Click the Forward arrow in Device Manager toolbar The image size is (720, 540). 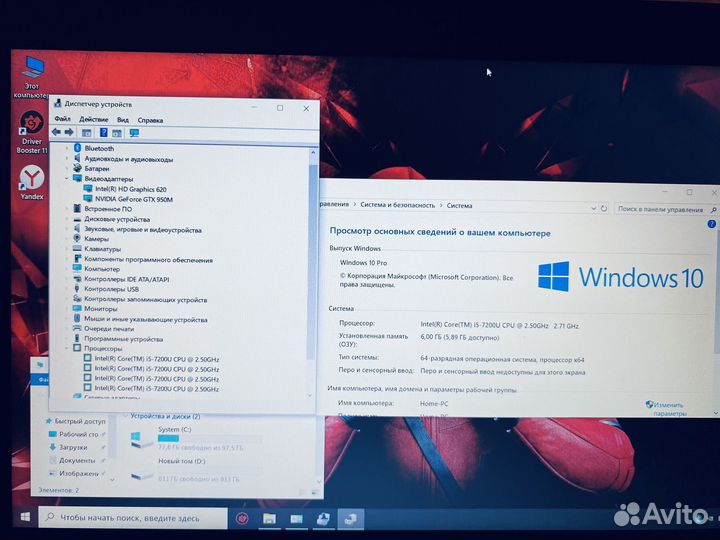(x=69, y=132)
